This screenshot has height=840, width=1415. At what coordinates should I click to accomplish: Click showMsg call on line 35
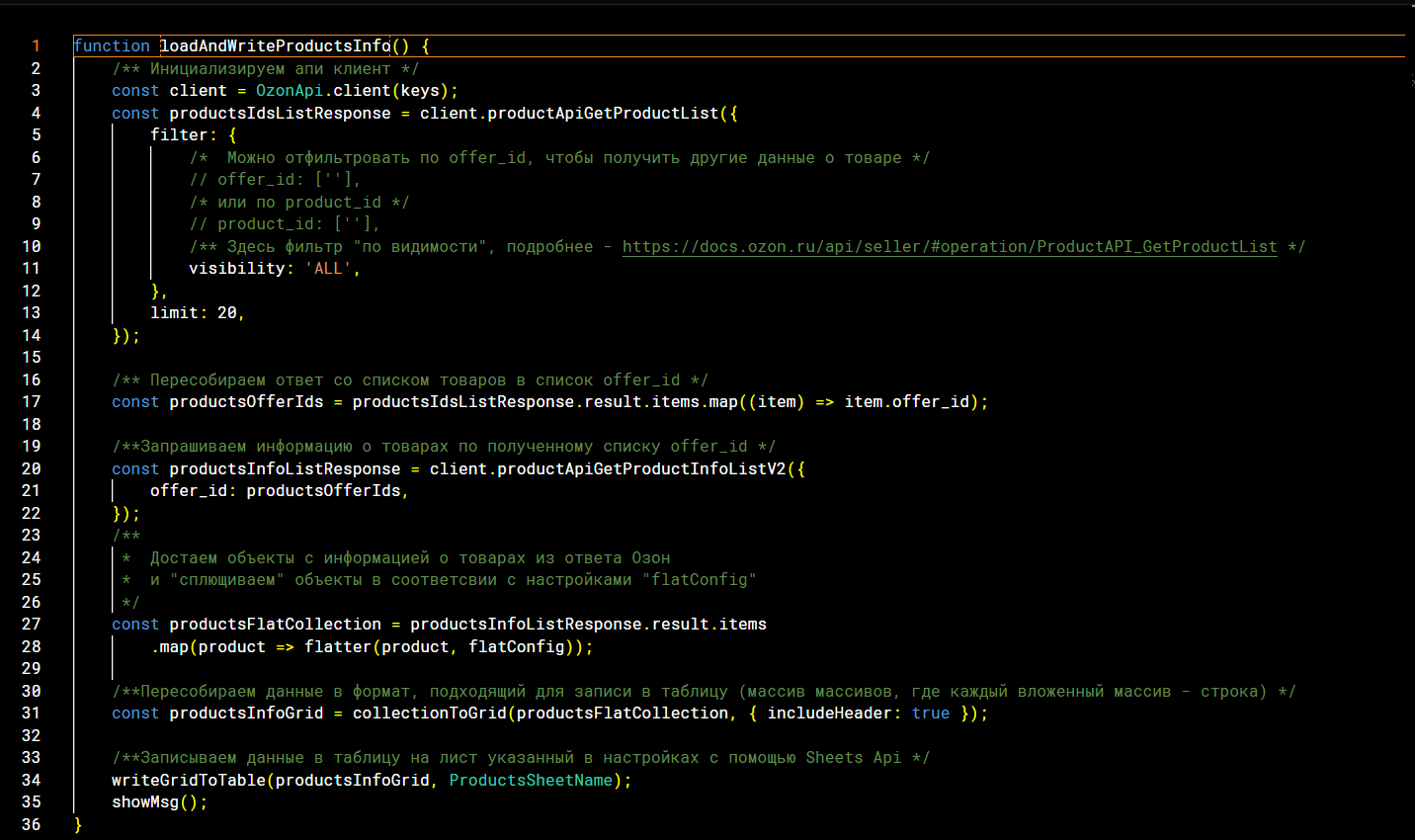pos(145,802)
